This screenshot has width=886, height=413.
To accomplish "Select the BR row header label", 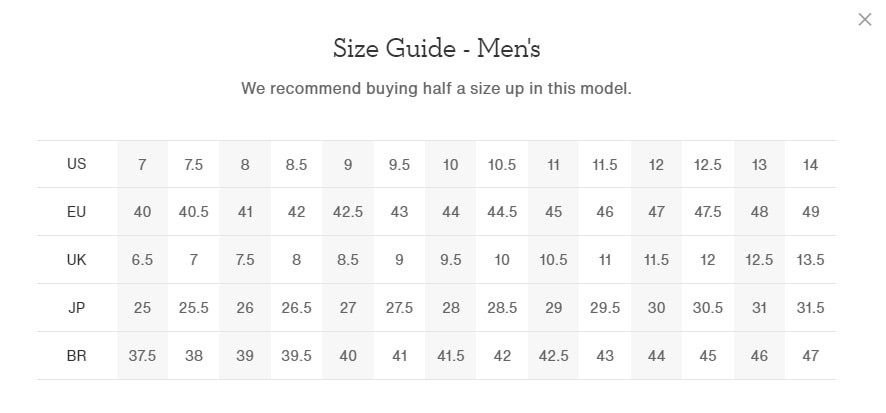I will pos(76,356).
